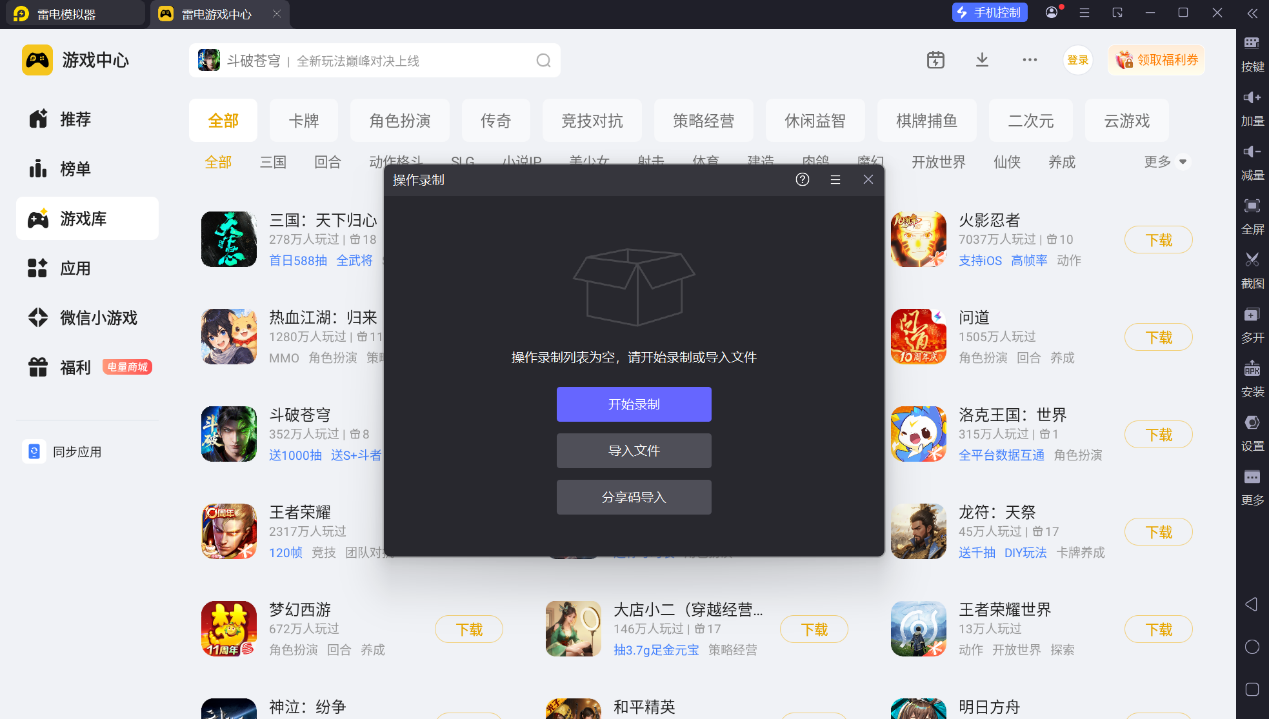Open the menu icon in 操作录制 dialog

tap(835, 180)
